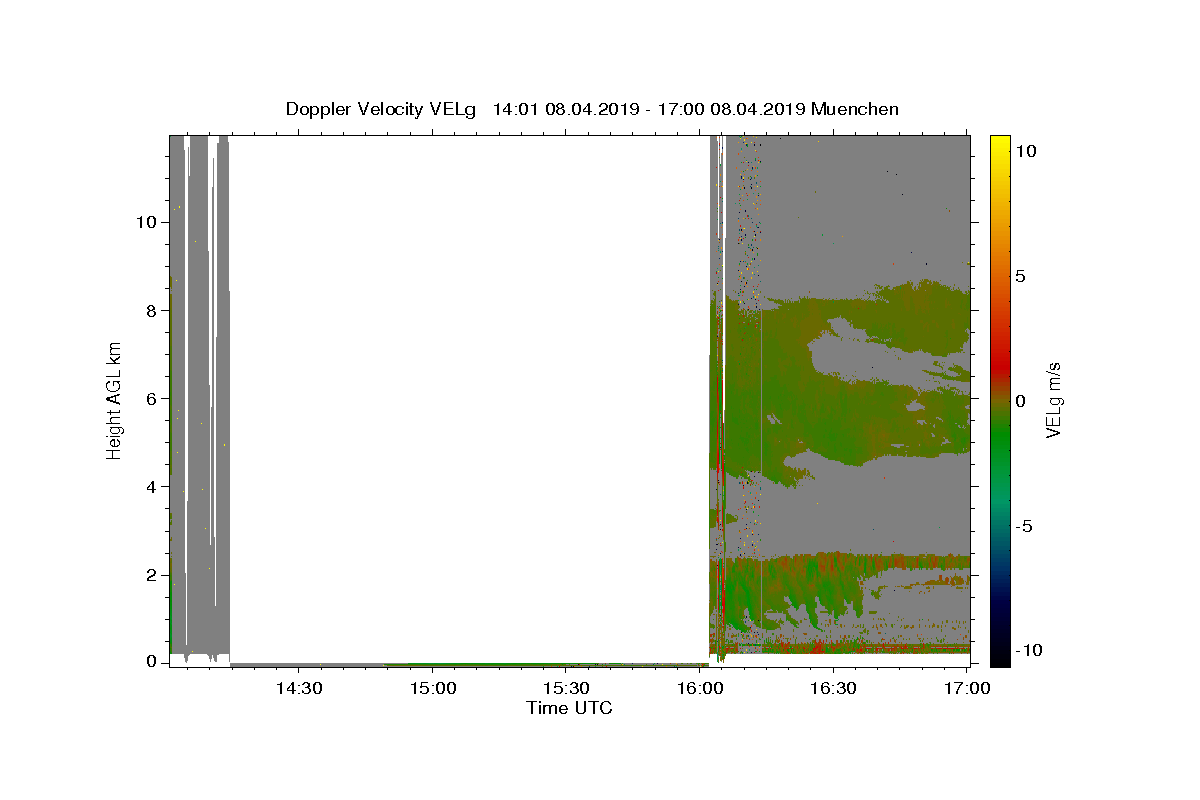1200x800 pixels.
Task: Click the '17:00' time tick label
Action: tap(967, 689)
